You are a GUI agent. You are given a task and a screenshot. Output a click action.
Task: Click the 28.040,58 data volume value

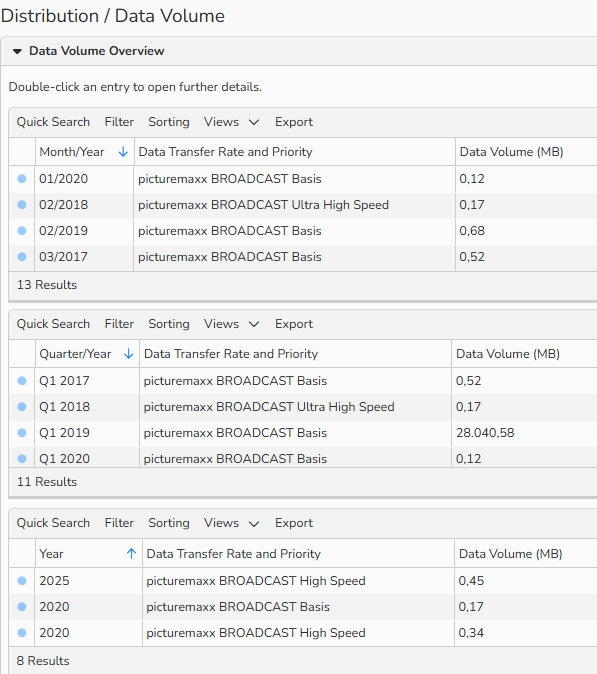(485, 433)
